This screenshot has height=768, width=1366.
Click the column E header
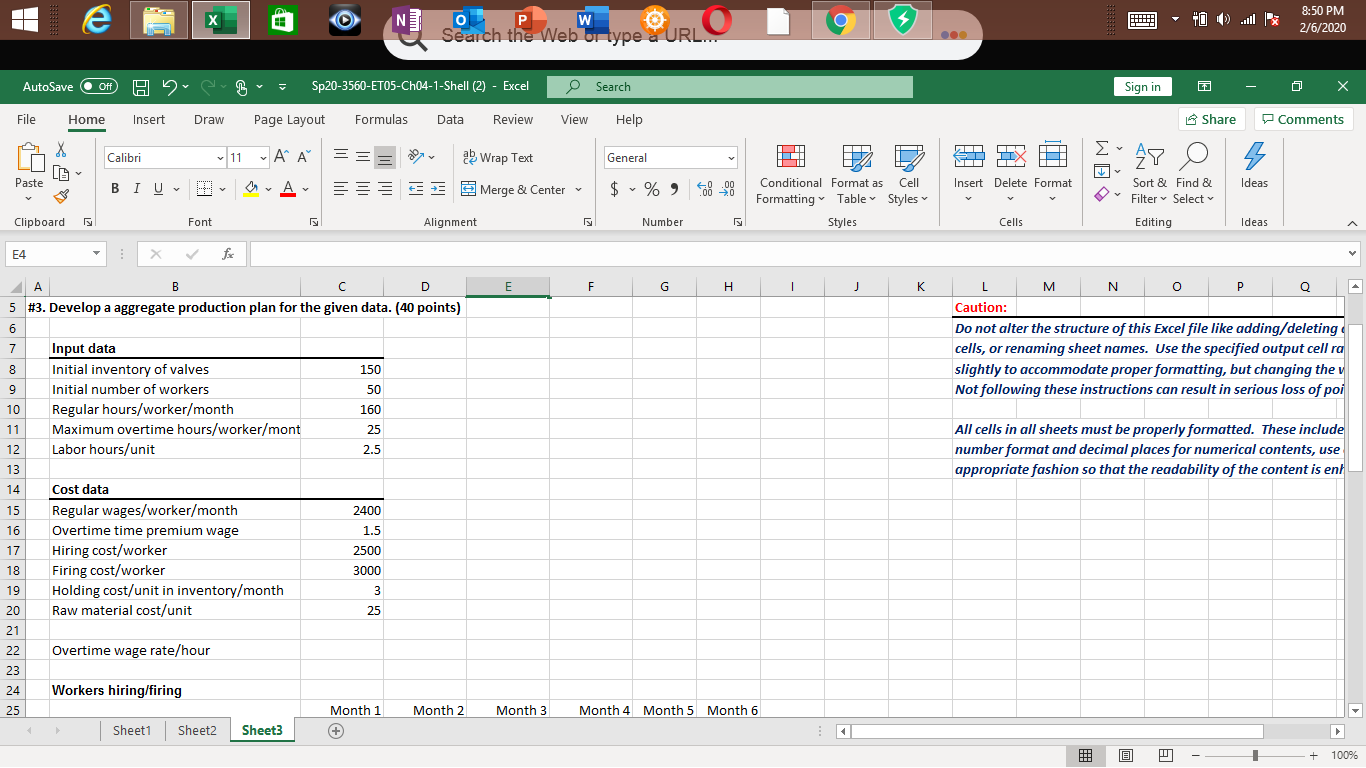coord(507,287)
